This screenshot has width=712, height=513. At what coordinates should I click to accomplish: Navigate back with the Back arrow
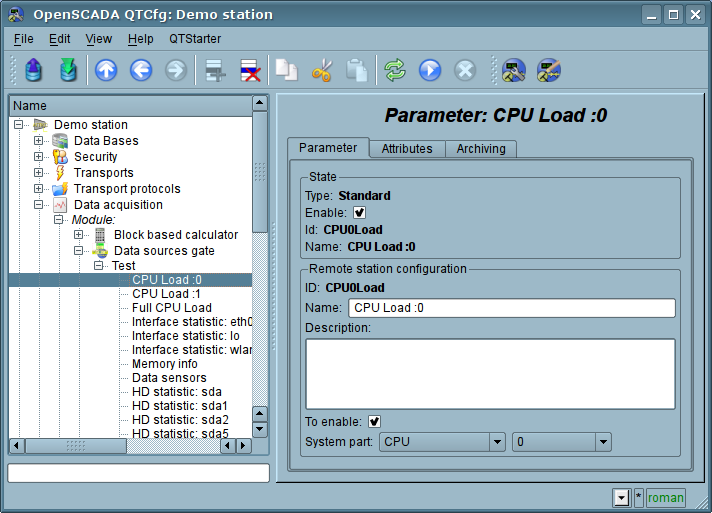pyautogui.click(x=141, y=70)
